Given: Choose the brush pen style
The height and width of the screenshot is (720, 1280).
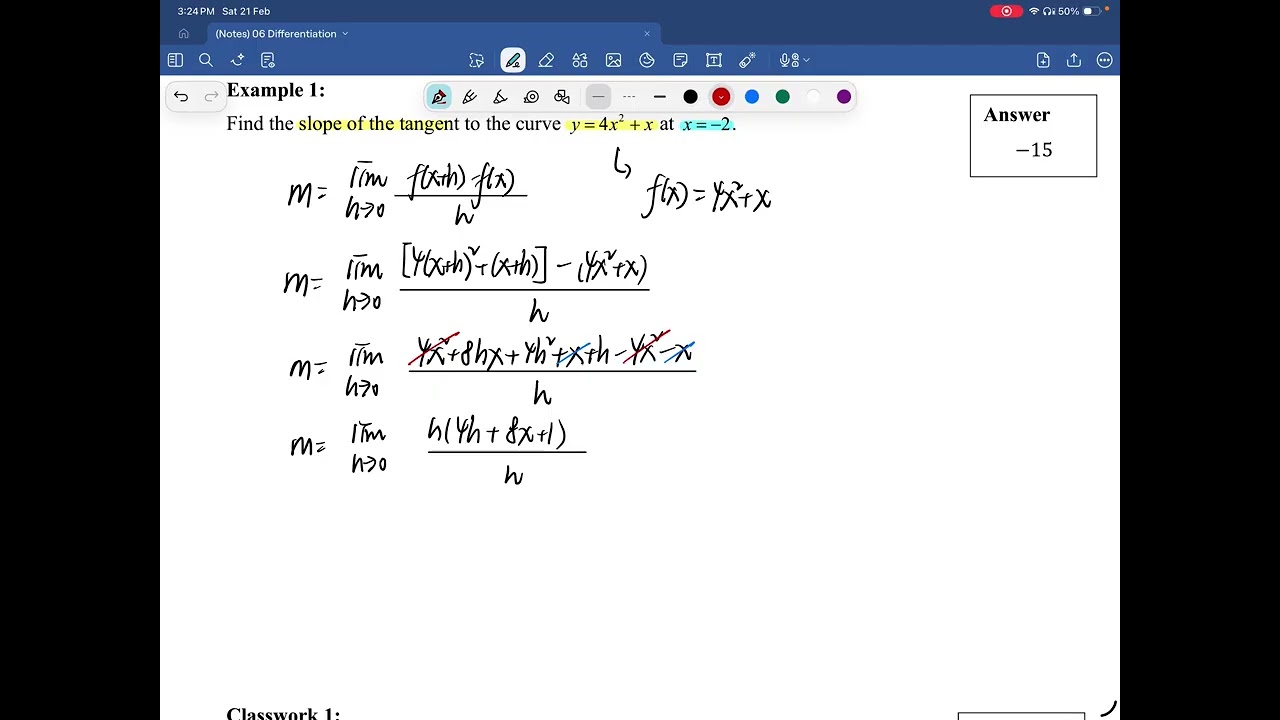Looking at the screenshot, I should [x=501, y=97].
